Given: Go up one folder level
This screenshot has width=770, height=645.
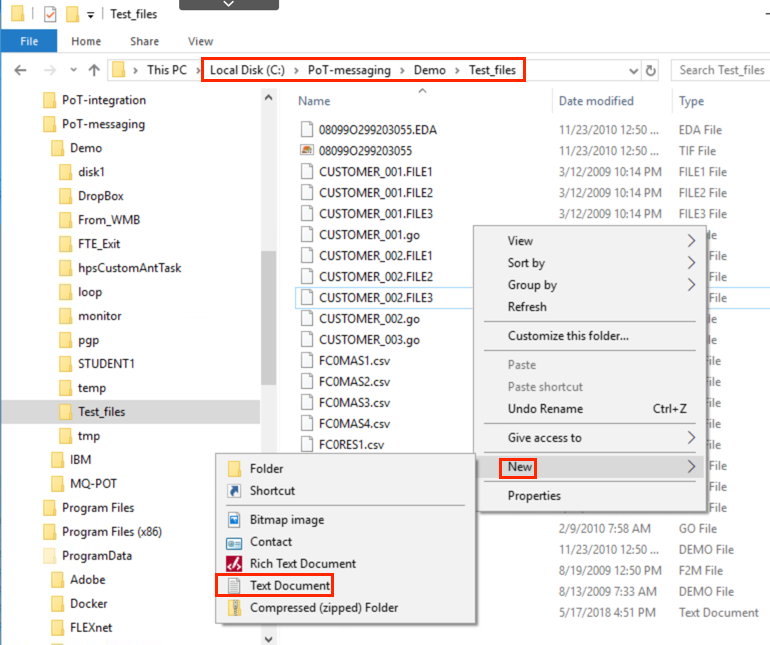Looking at the screenshot, I should coord(94,70).
